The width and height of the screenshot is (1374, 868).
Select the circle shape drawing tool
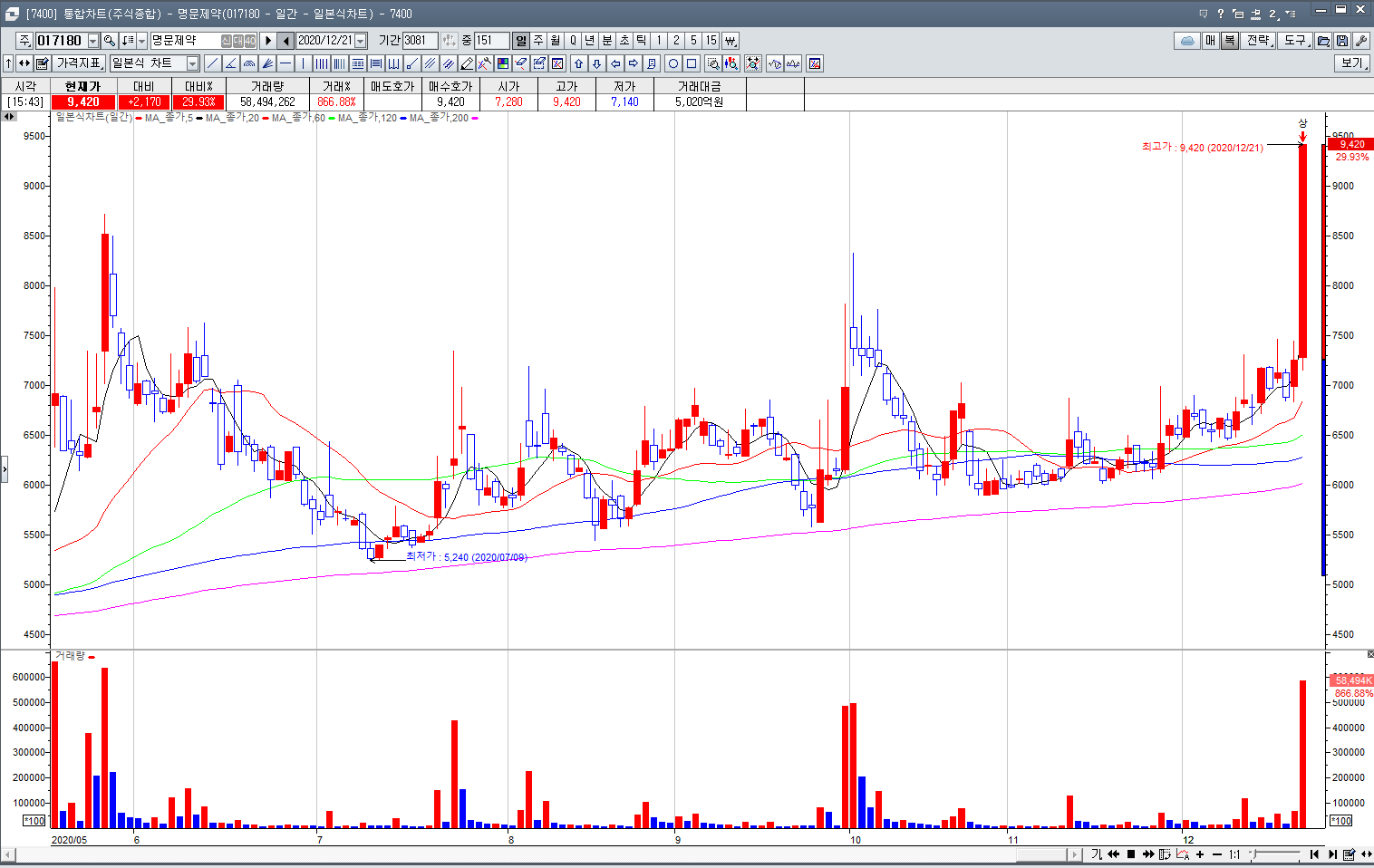673,63
